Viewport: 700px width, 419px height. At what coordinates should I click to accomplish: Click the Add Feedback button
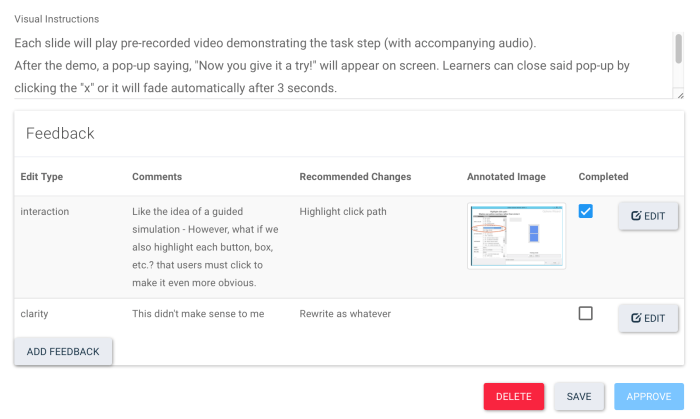pos(63,351)
